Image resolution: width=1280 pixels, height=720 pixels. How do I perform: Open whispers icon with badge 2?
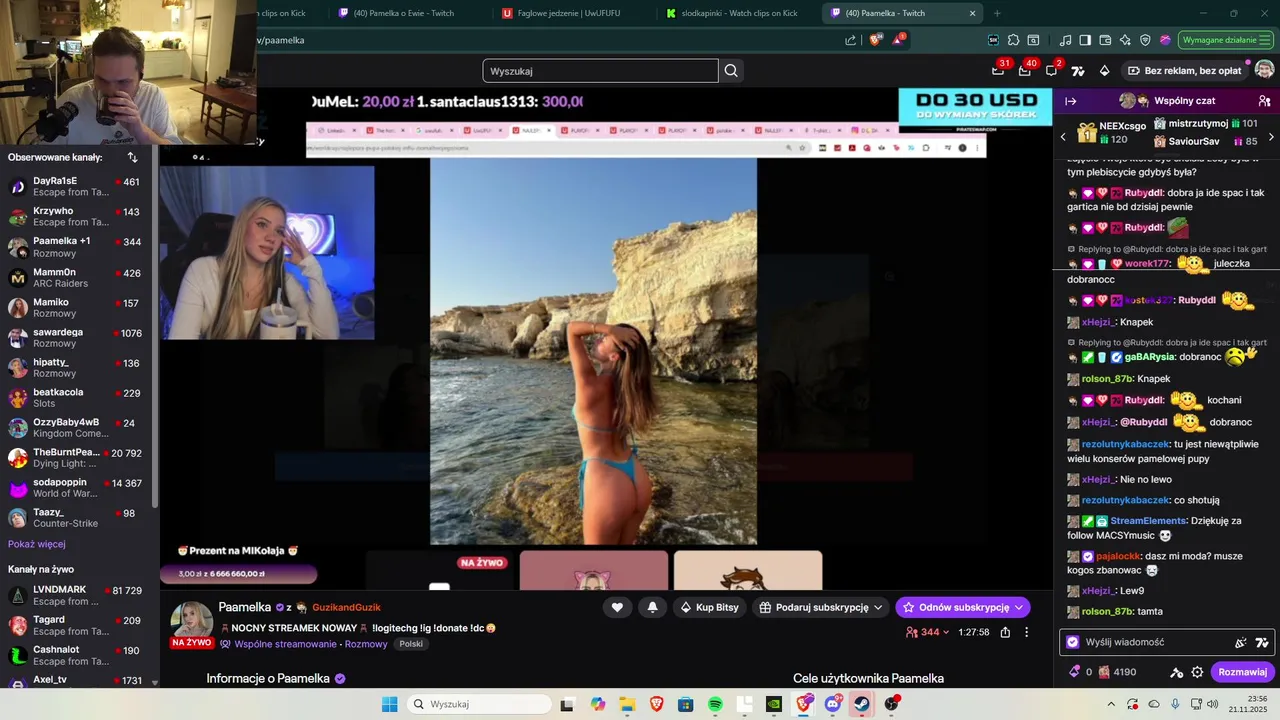(1051, 70)
